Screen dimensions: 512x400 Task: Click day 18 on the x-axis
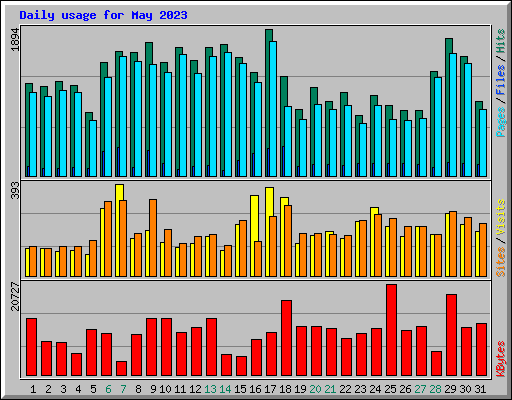pos(285,389)
